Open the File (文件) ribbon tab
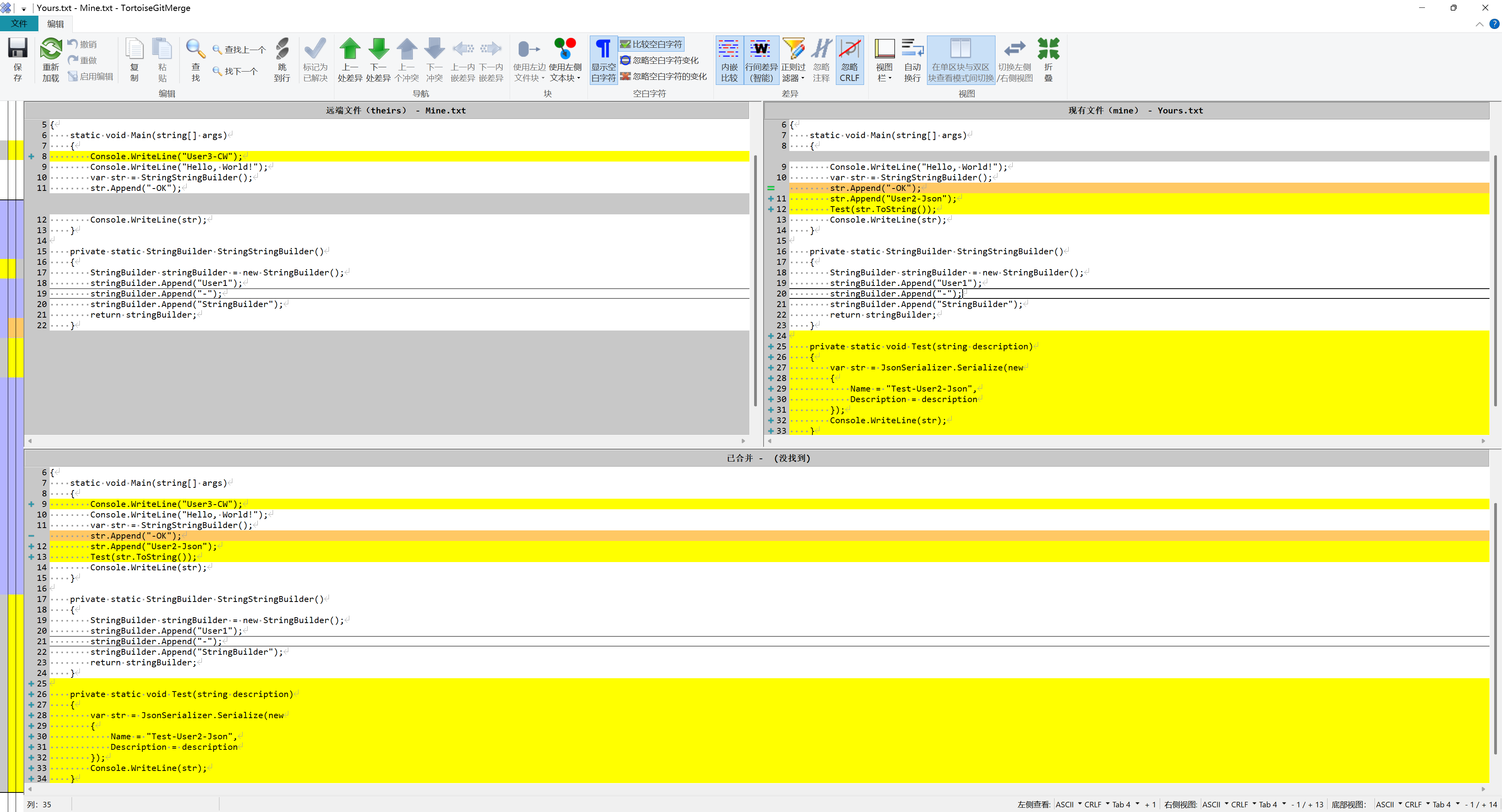Viewport: 1502px width, 812px height. coord(19,24)
